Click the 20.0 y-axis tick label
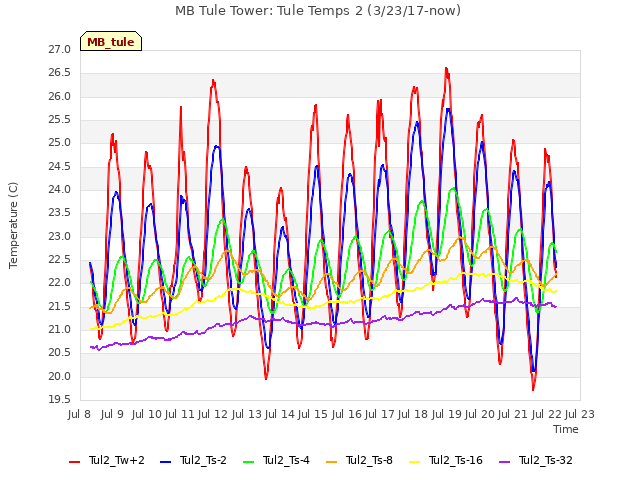The height and width of the screenshot is (480, 640). point(60,377)
